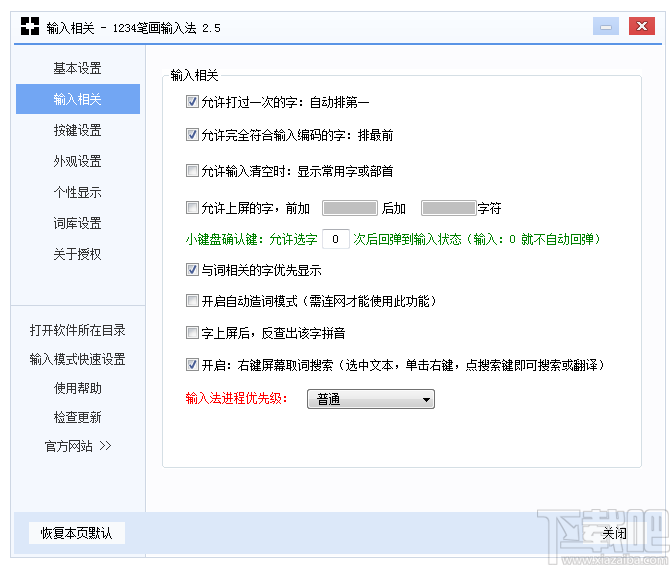Minimize the settings window
672x565 pixels.
click(606, 27)
